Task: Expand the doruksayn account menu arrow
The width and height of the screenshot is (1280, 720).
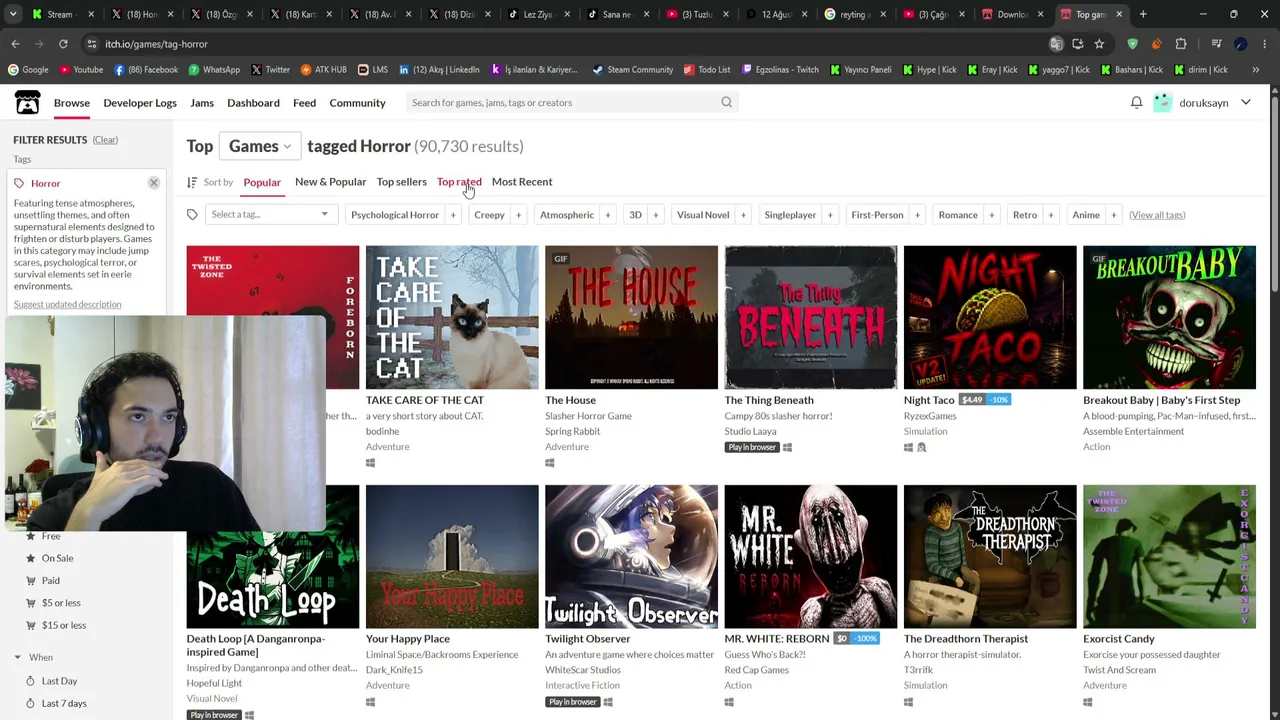Action: click(x=1246, y=102)
